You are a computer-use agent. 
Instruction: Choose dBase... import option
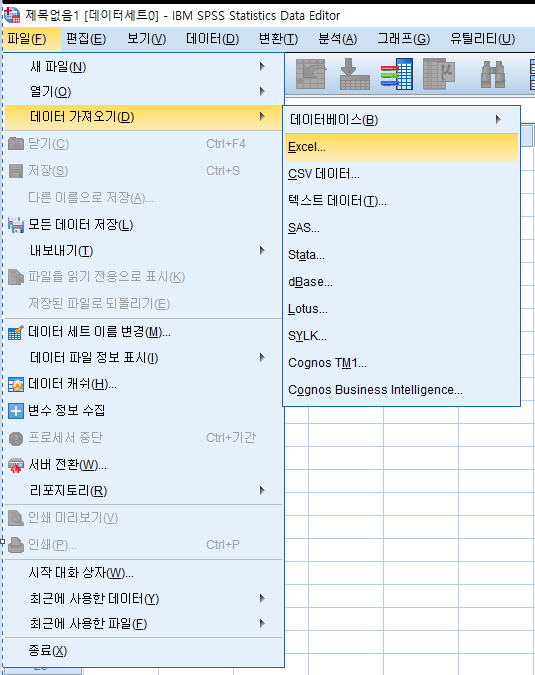tap(401, 282)
